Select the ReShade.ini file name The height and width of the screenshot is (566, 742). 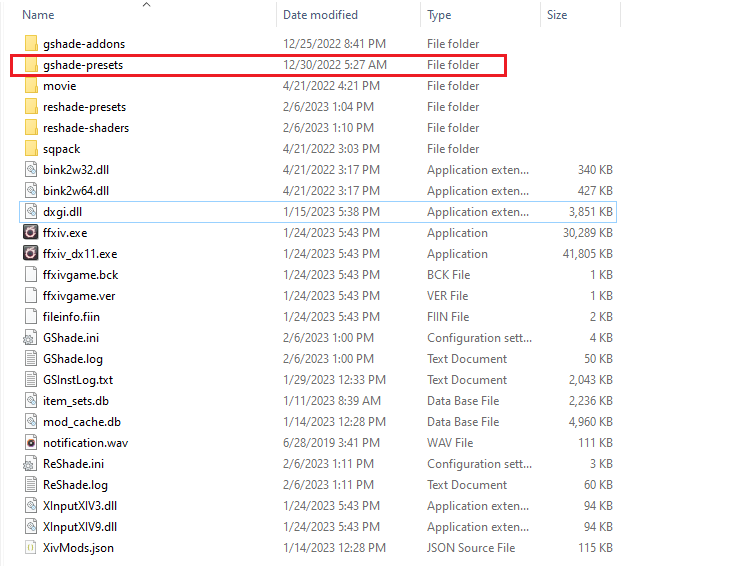point(73,464)
